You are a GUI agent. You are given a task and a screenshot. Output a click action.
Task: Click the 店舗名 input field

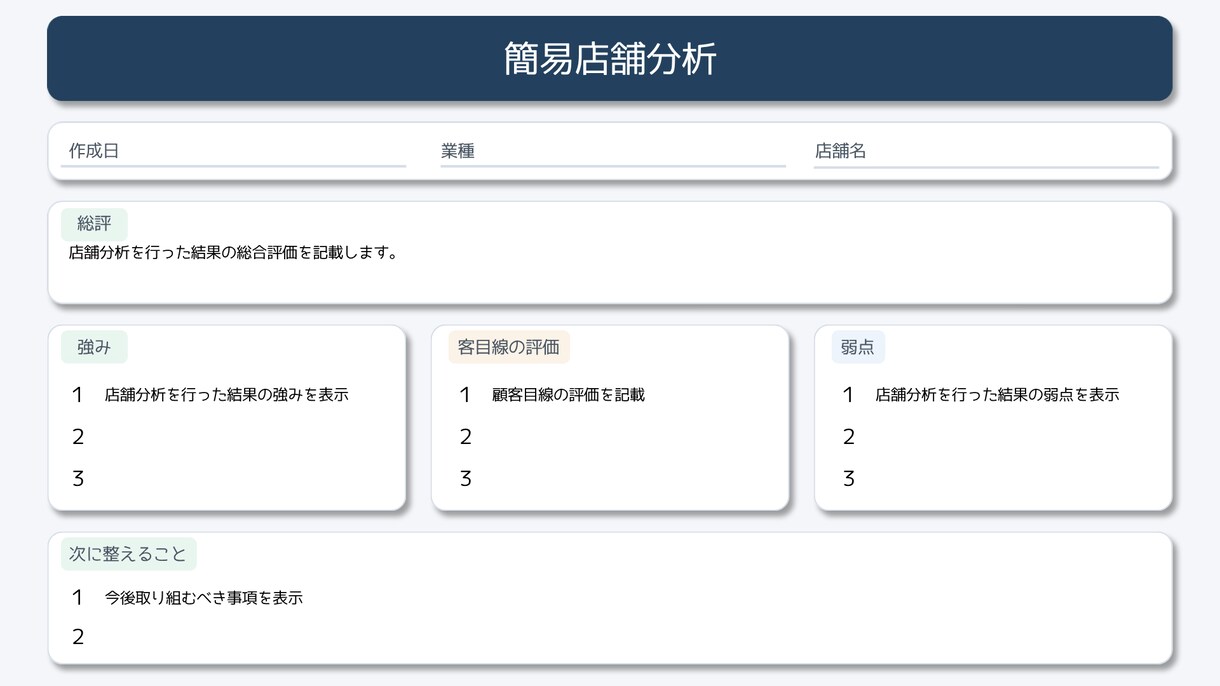pyautogui.click(x=986, y=151)
